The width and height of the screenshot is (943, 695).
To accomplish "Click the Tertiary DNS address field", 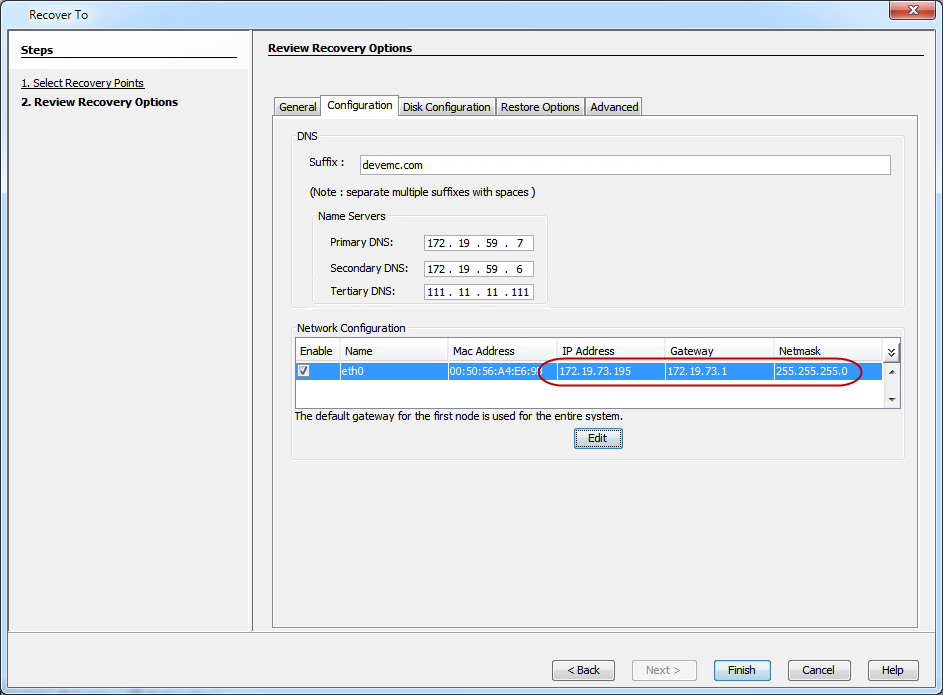I will pyautogui.click(x=479, y=292).
